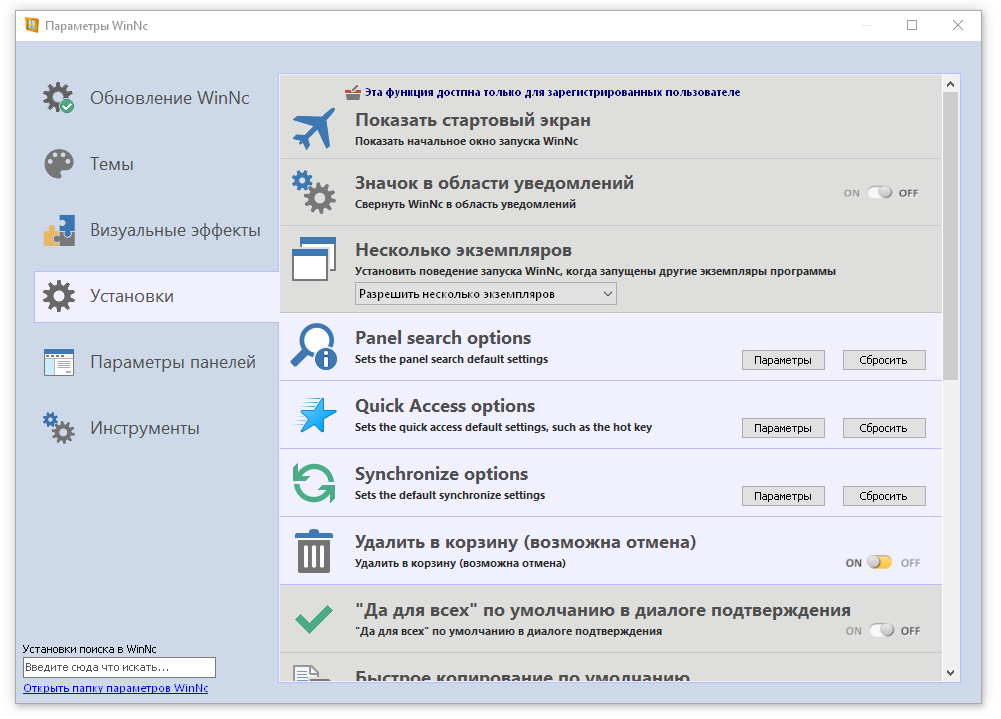The width and height of the screenshot is (1001, 719).
Task: Click the gears icon for notification area setting
Action: click(314, 192)
